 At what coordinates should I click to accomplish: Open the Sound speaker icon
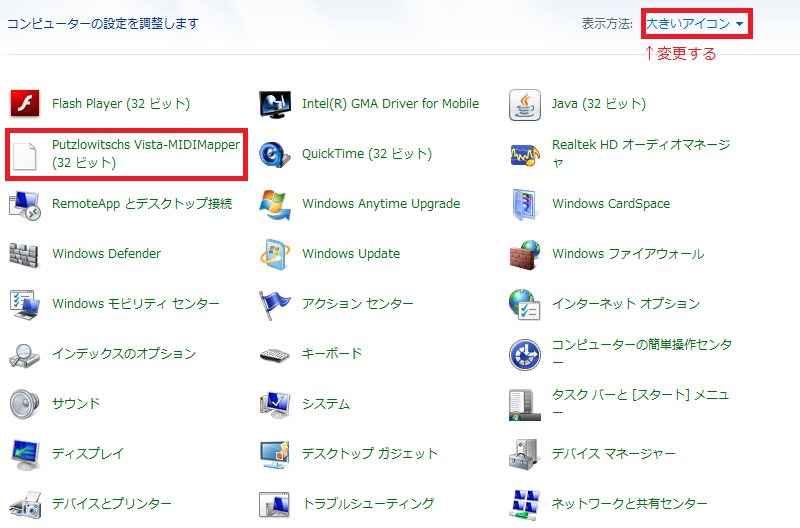pos(24,404)
